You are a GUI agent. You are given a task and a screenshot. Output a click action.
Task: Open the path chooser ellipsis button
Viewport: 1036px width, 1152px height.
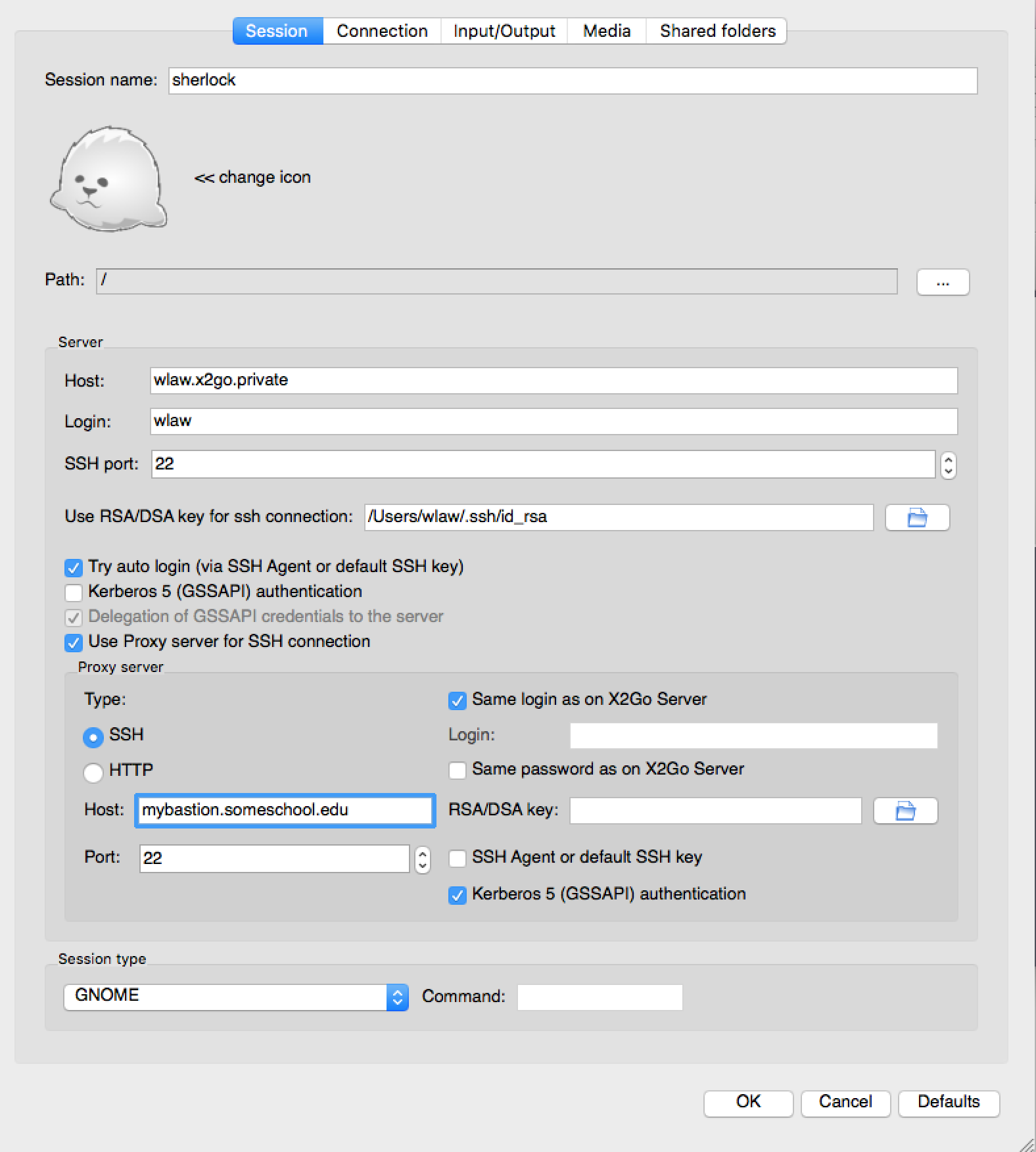point(943,282)
